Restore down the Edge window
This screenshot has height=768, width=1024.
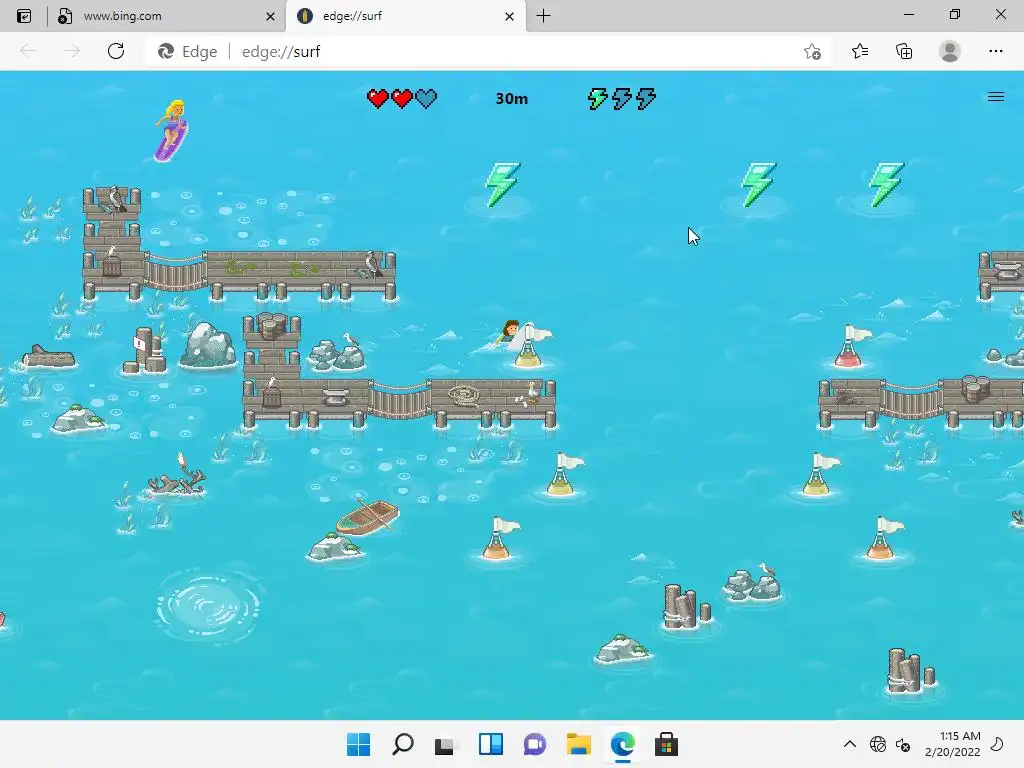(955, 14)
